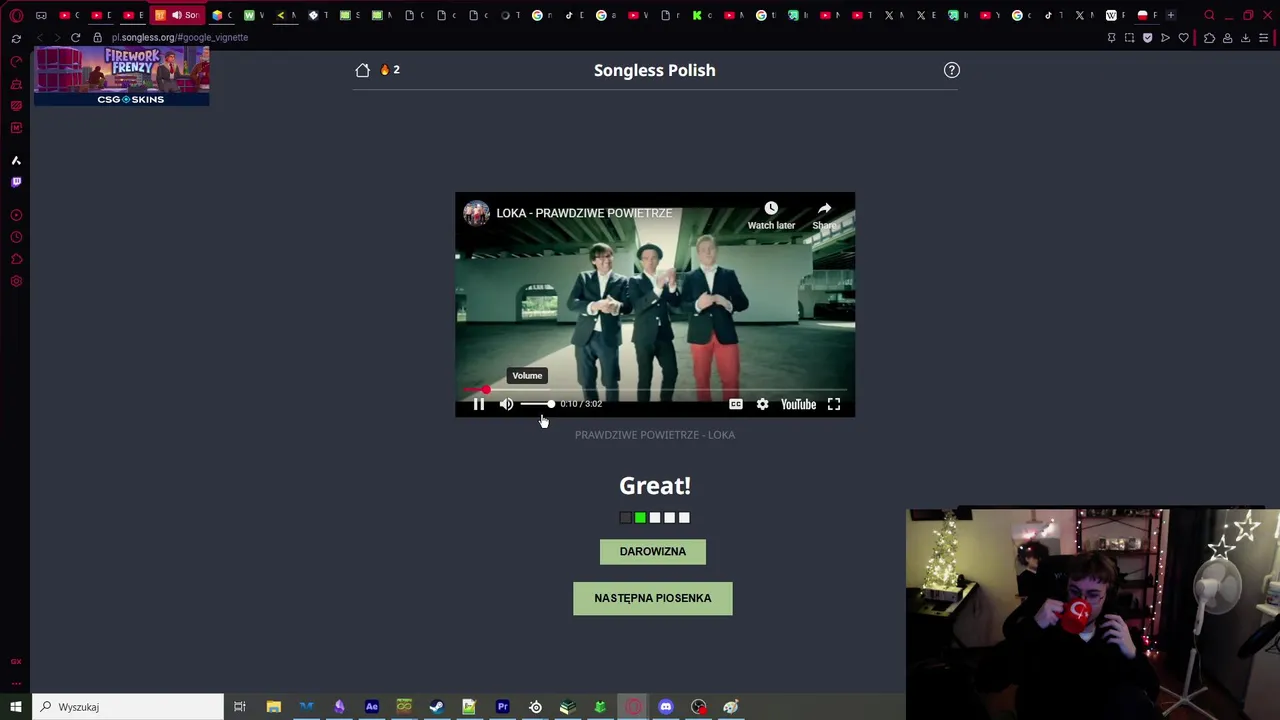Go back in browser history
This screenshot has height=720, width=1280.
[x=39, y=37]
